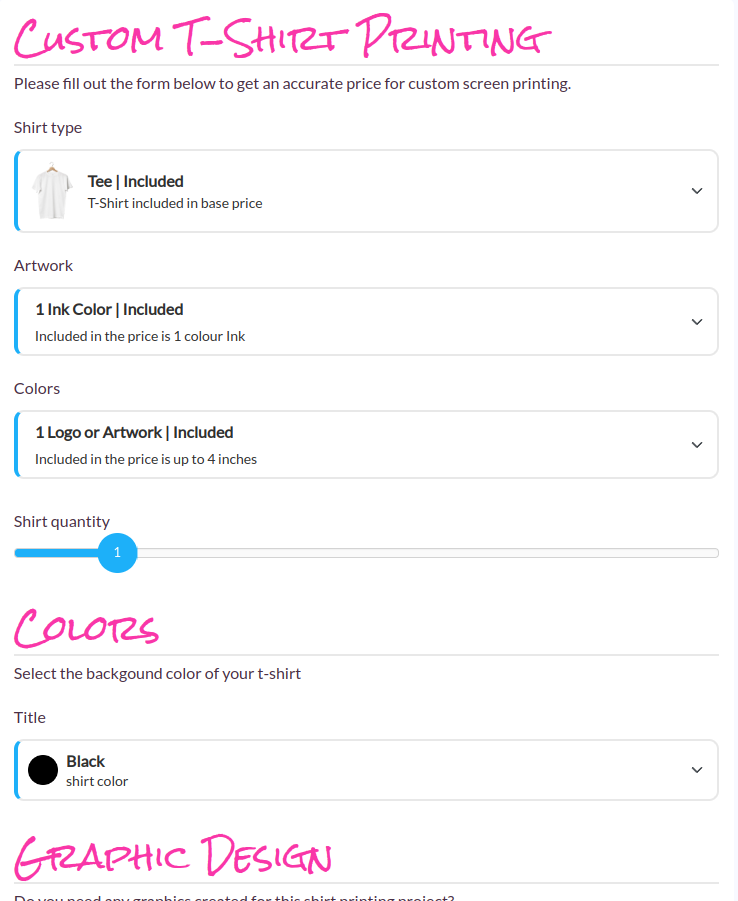Screen dimensions: 738x901
Task: Click the Shirt quantity label
Action: click(x=62, y=522)
